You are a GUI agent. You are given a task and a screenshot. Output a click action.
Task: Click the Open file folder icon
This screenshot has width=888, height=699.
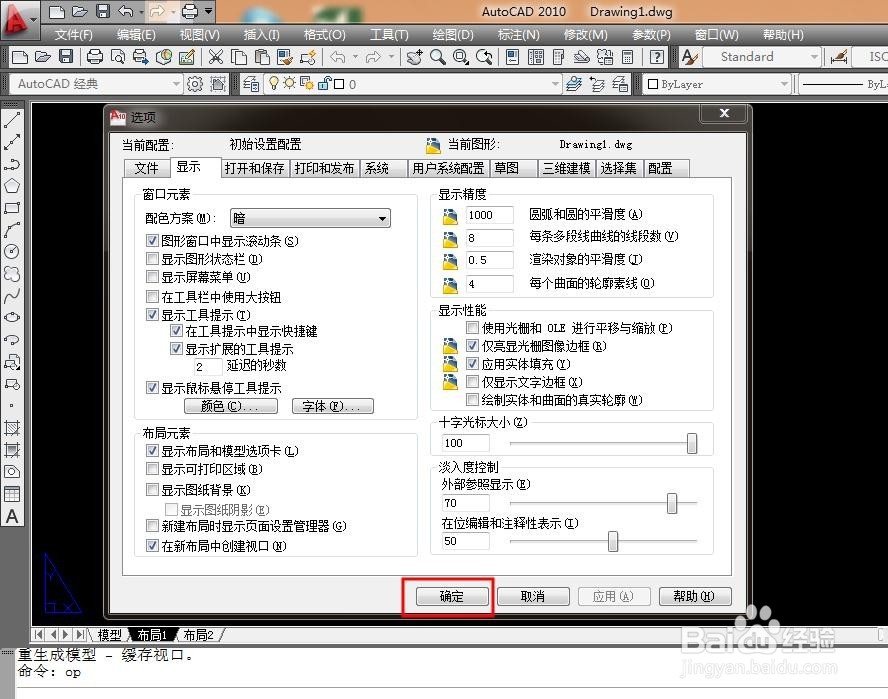point(42,57)
